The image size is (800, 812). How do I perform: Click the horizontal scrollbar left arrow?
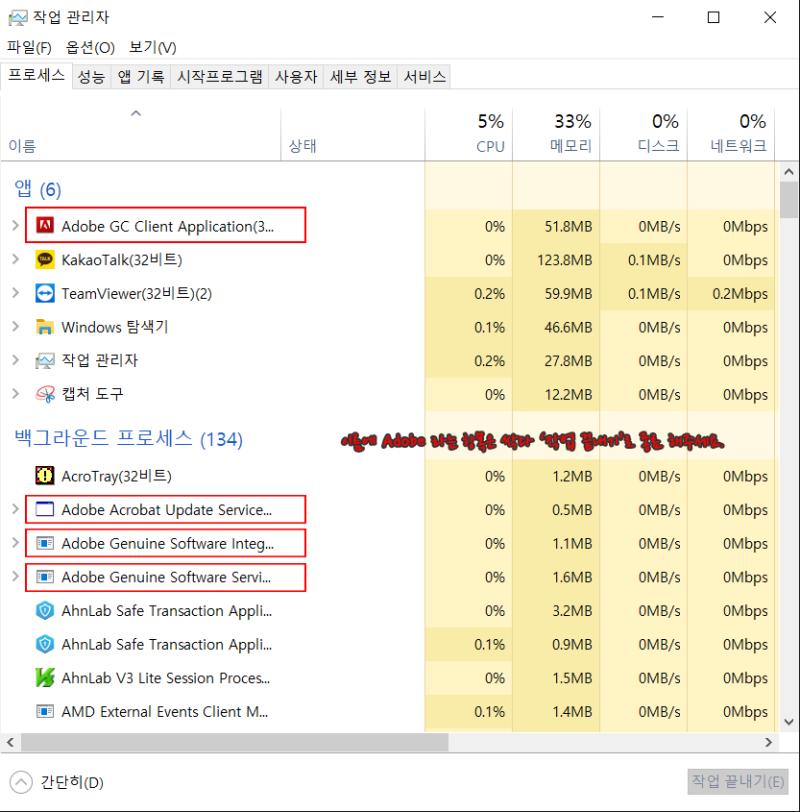[x=10, y=743]
